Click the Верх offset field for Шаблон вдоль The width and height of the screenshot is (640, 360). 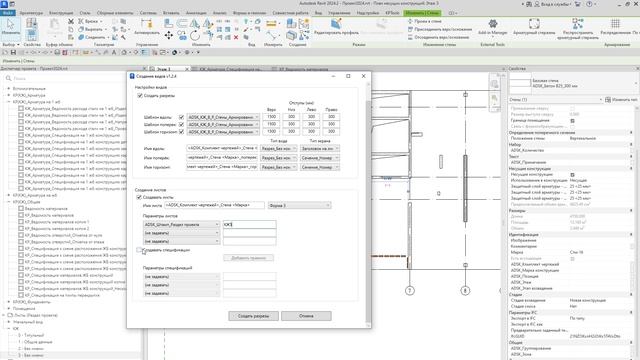[271, 117]
